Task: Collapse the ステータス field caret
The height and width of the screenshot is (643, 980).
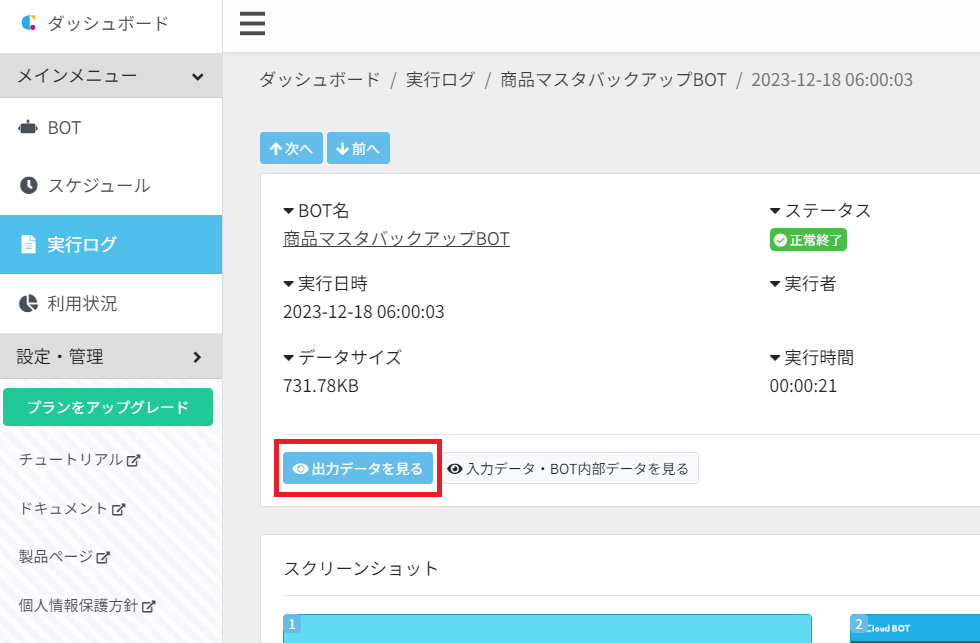Action: pos(775,211)
